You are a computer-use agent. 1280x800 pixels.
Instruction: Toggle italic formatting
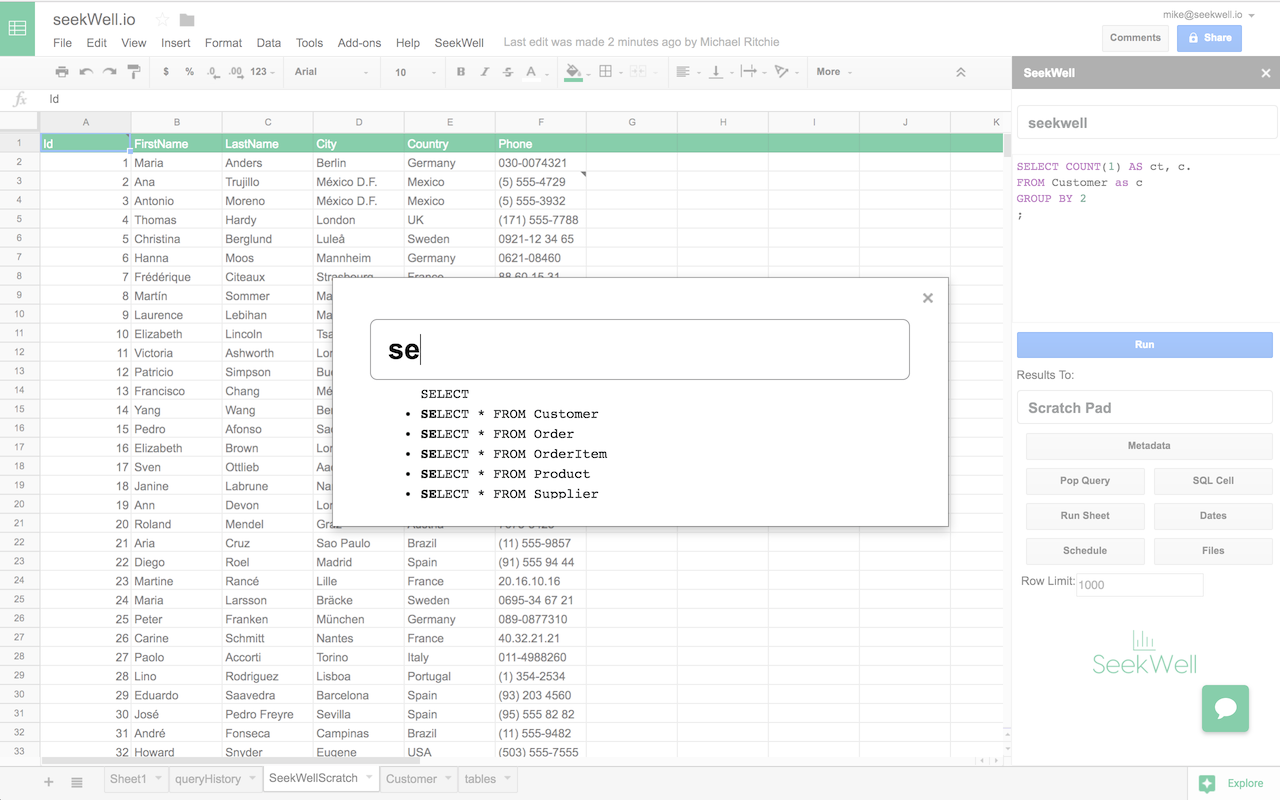coord(483,72)
